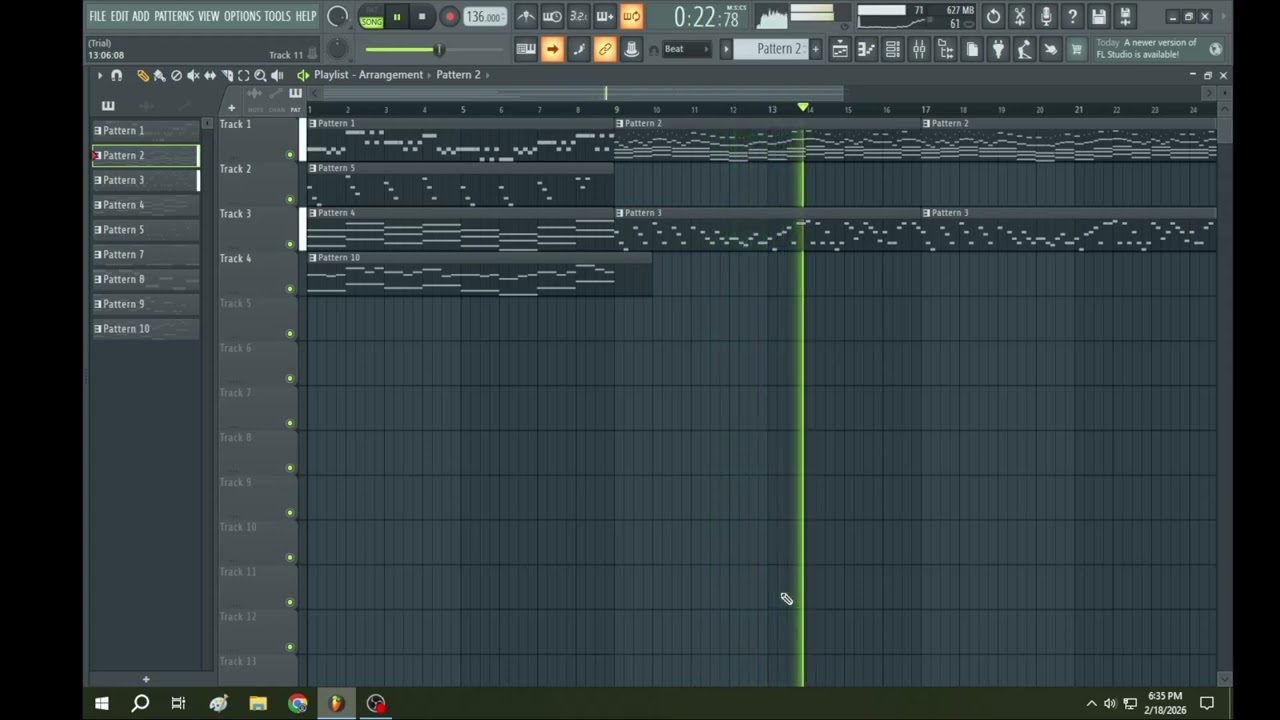Choose the Select tool in Playlist

tap(243, 75)
